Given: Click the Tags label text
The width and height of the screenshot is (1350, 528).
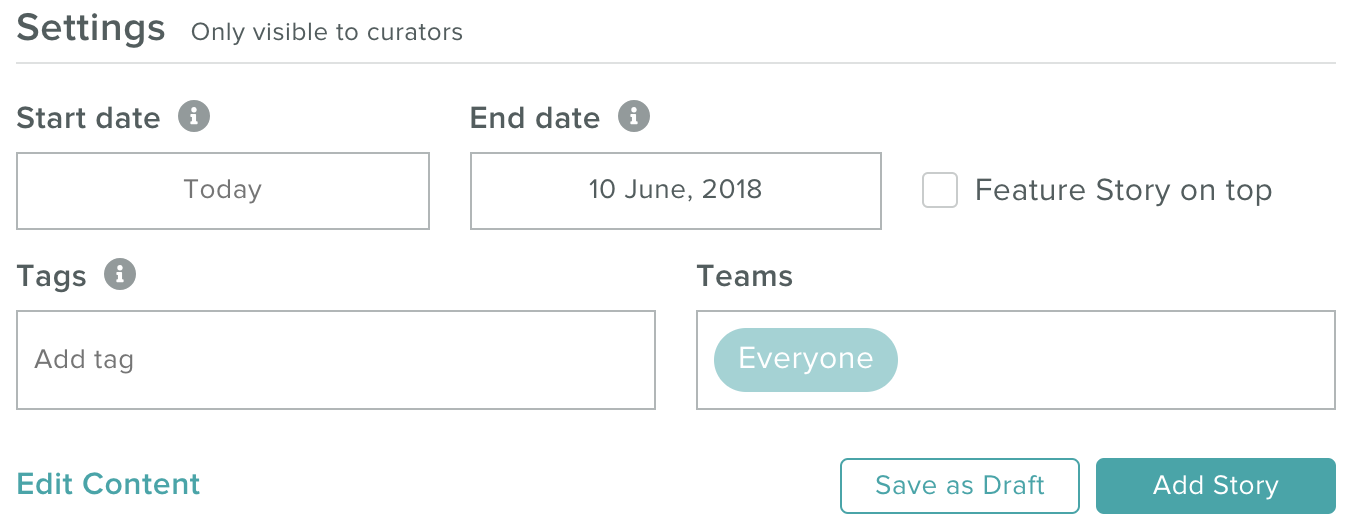Looking at the screenshot, I should 52,277.
